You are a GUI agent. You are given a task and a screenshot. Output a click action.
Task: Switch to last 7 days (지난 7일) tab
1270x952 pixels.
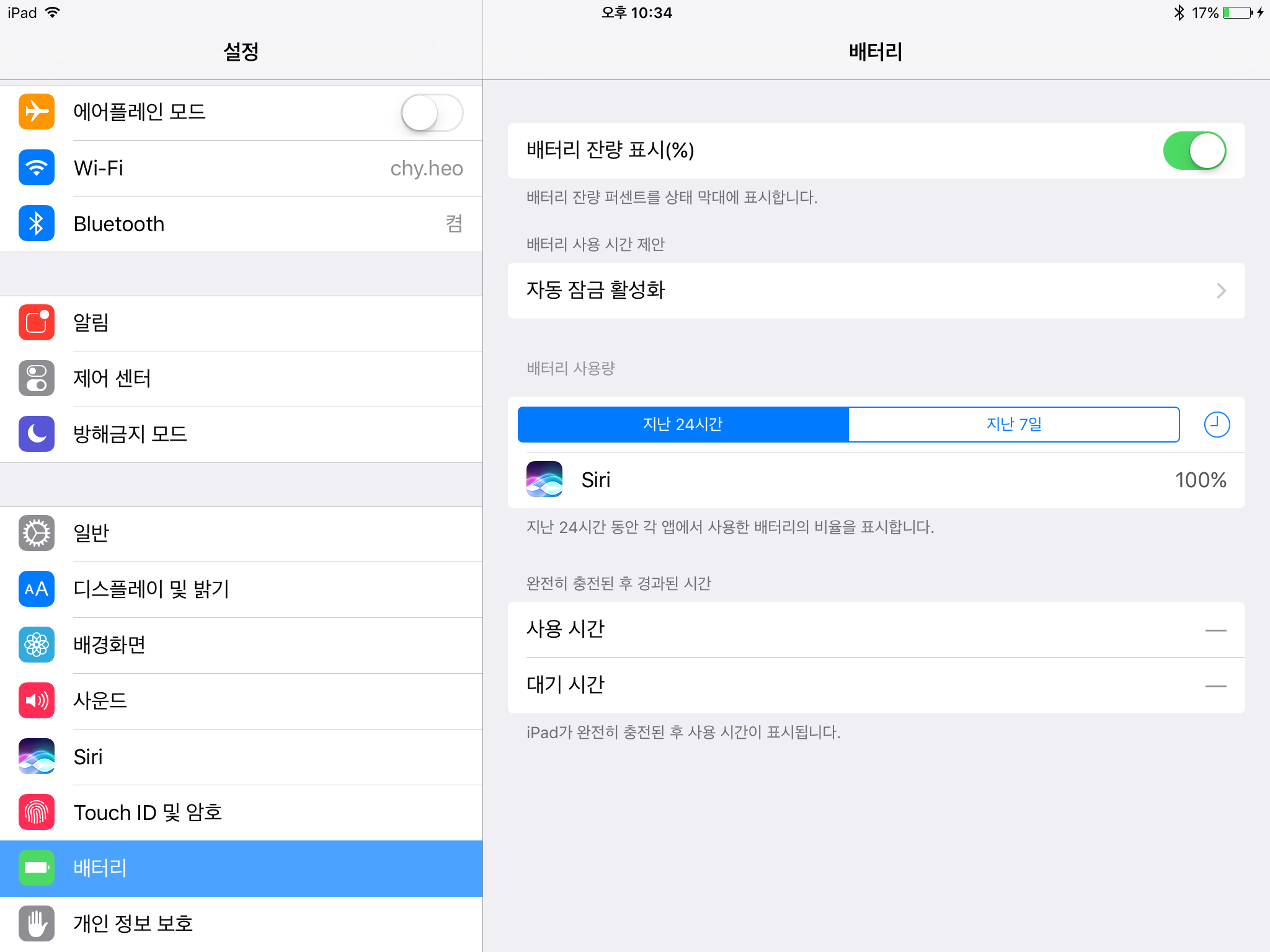(x=1013, y=425)
